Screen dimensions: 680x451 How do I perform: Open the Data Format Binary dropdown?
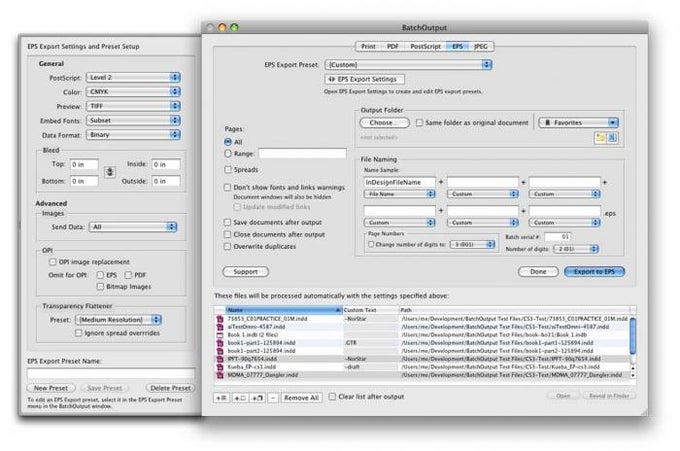click(134, 134)
